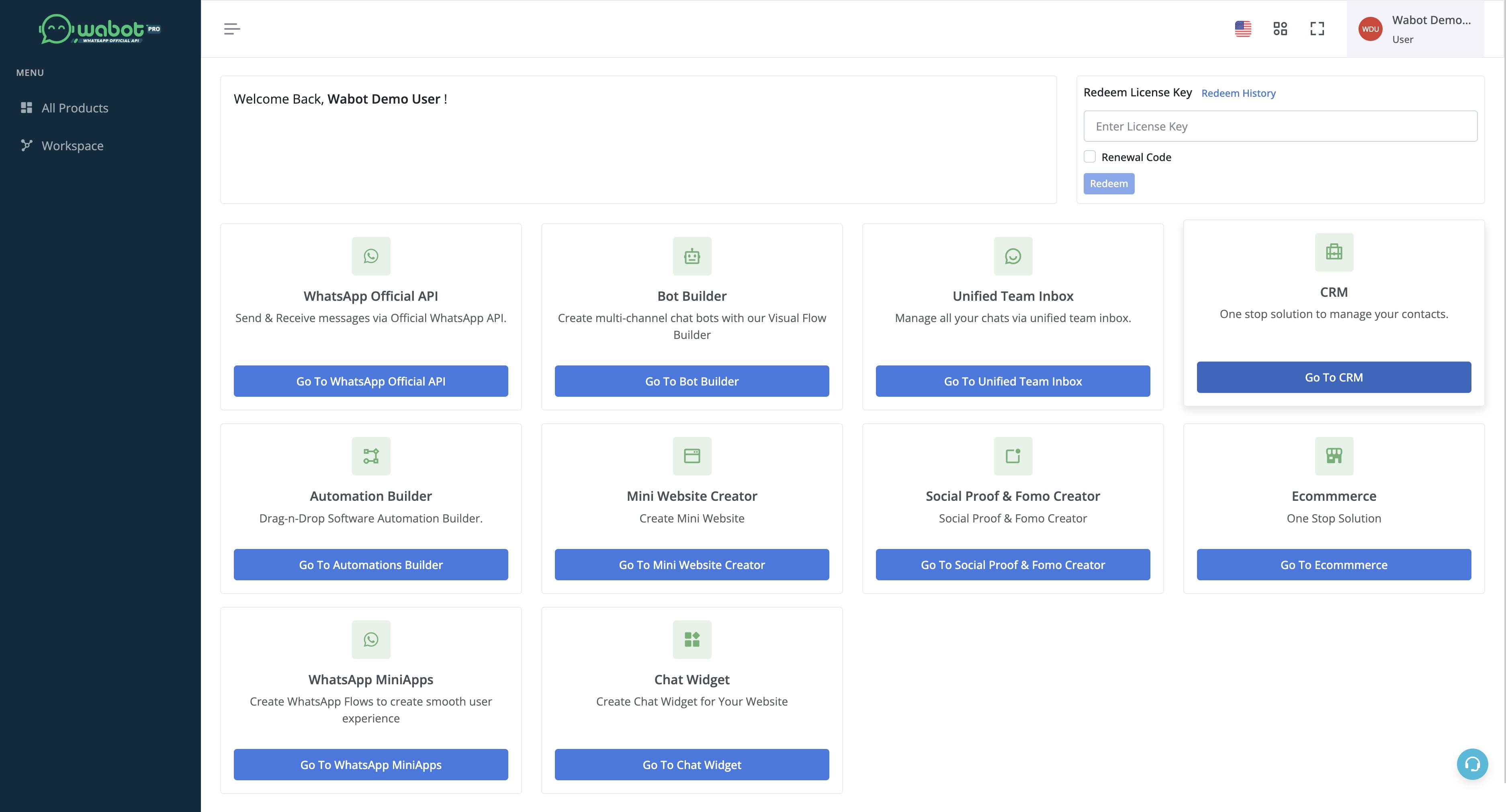The image size is (1506, 812).
Task: Open the Redeem History link
Action: click(1238, 93)
